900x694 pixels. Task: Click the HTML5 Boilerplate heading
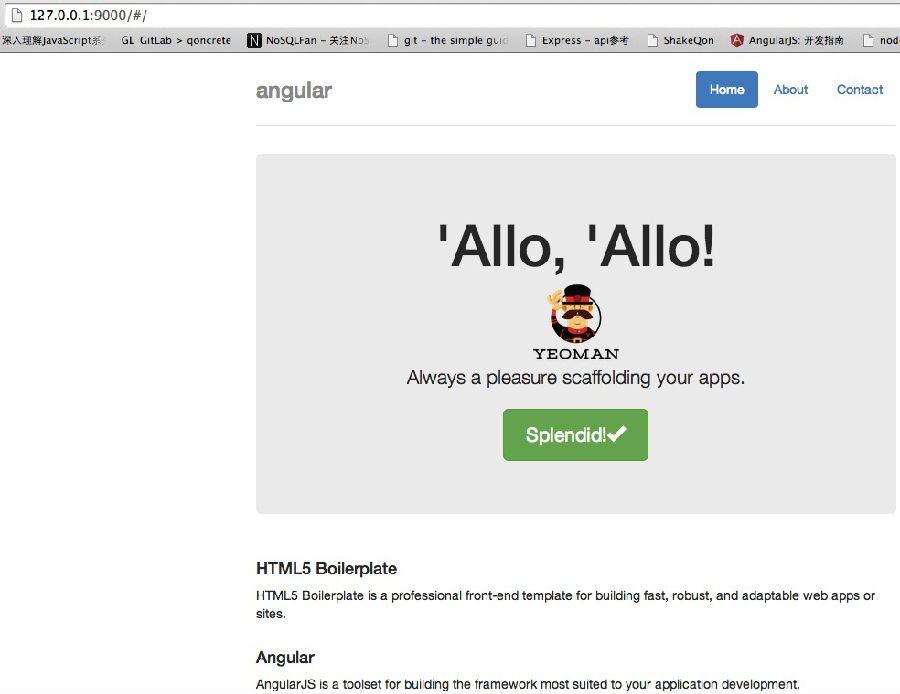[x=326, y=568]
